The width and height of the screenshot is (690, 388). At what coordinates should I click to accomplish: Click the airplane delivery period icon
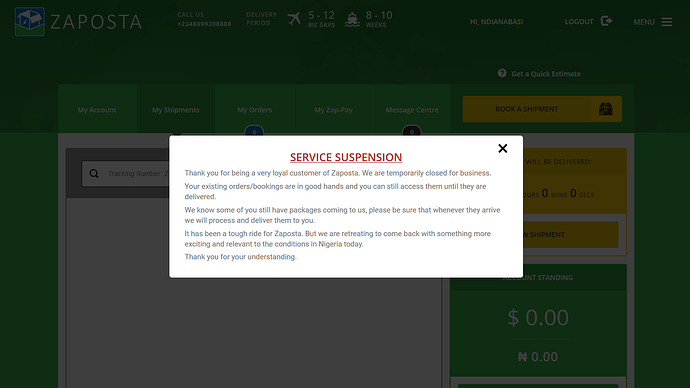coord(294,19)
